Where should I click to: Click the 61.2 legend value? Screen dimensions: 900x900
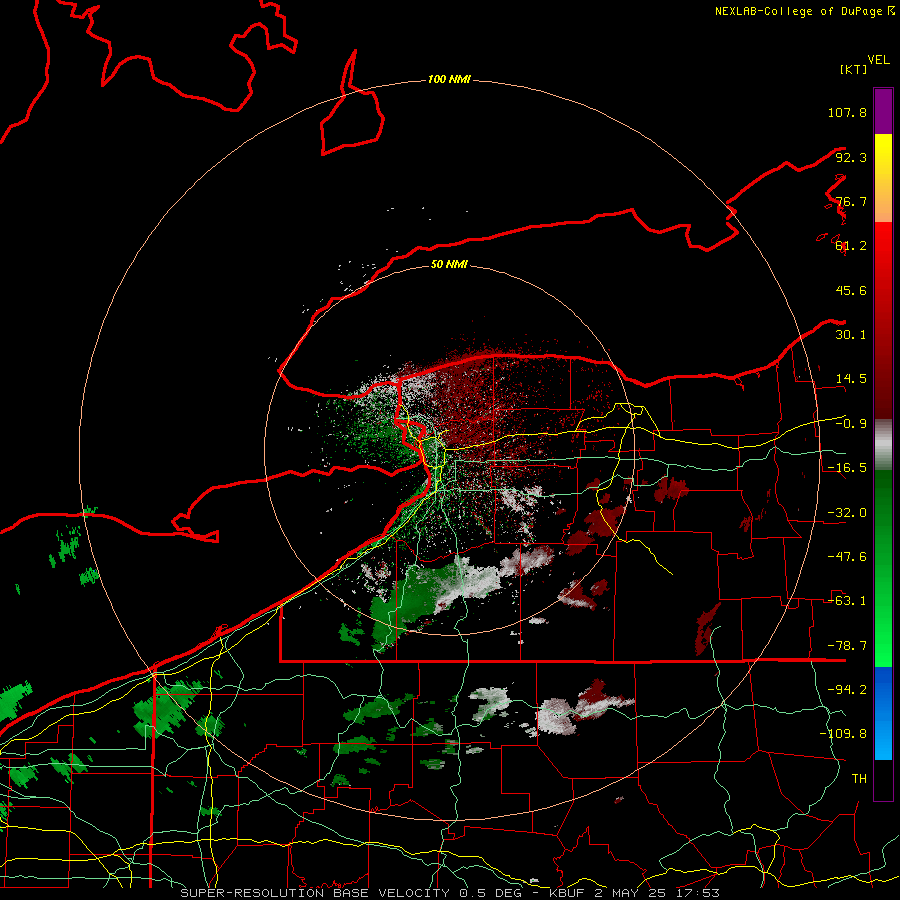click(851, 246)
